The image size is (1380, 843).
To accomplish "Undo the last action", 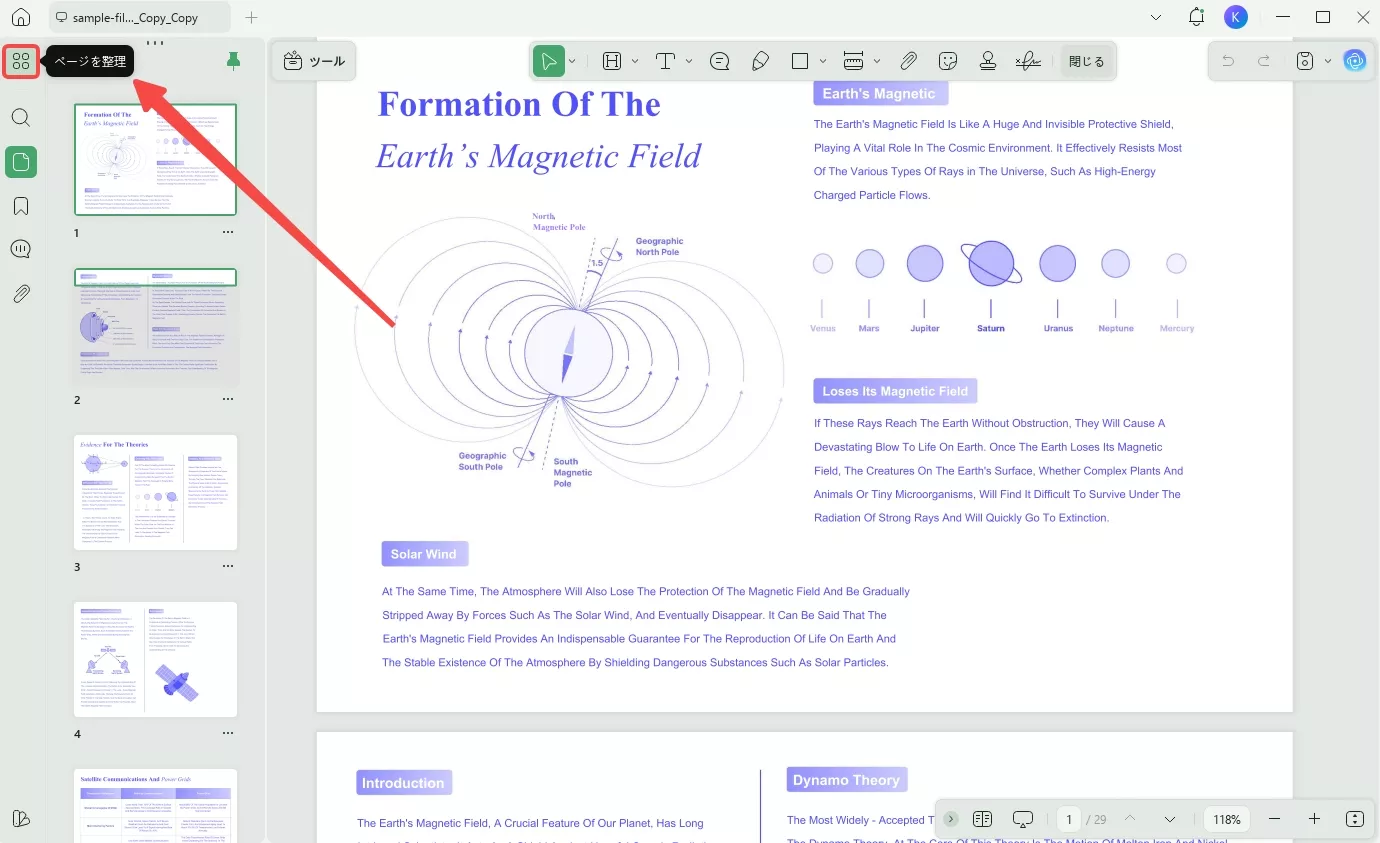I will click(1228, 61).
